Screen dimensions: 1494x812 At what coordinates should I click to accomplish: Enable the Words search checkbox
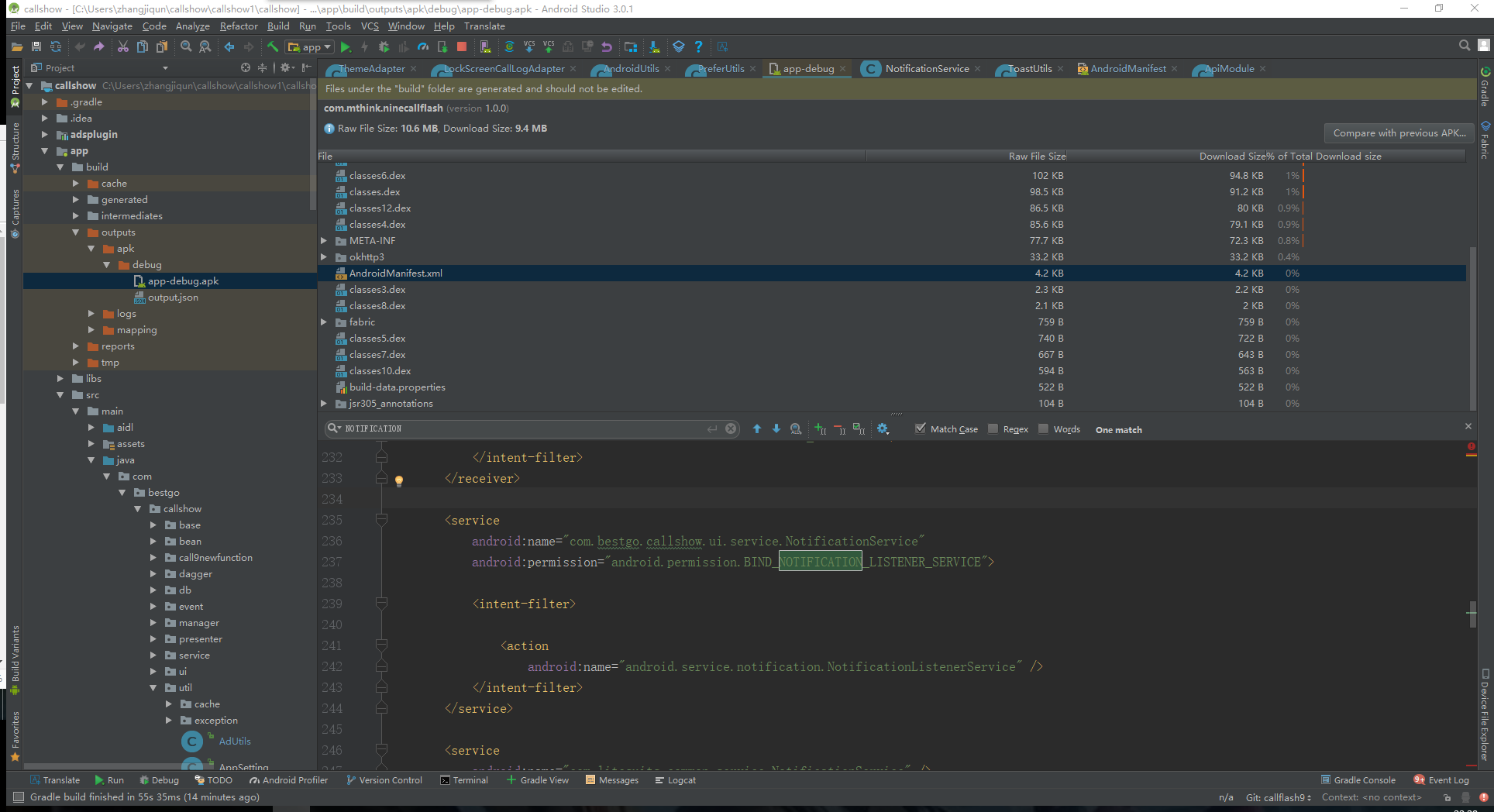coord(1043,429)
